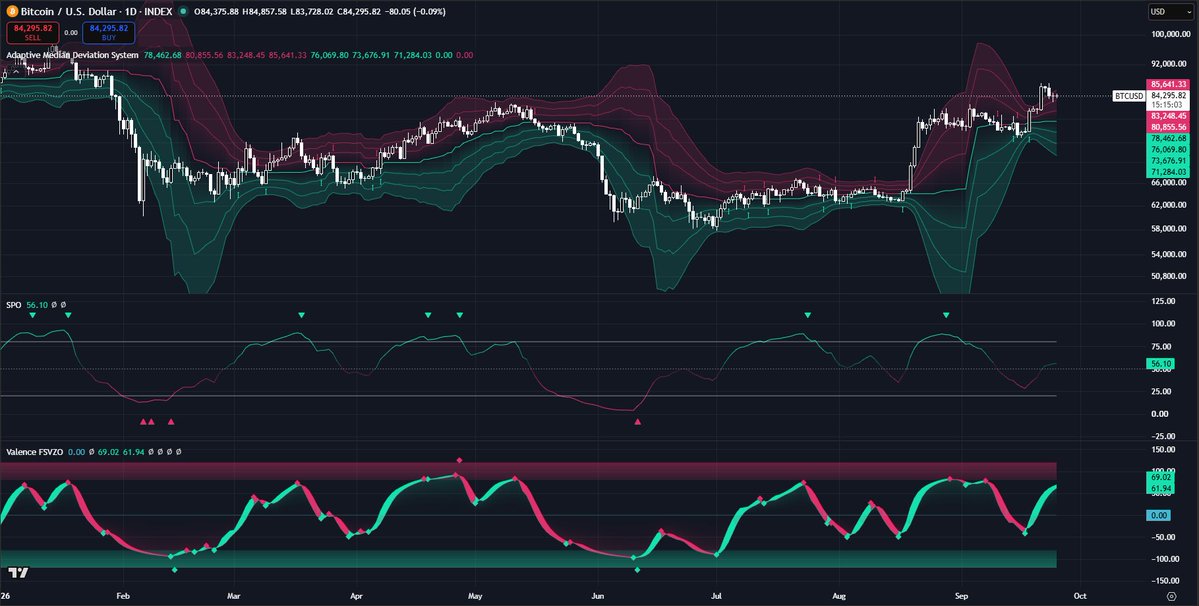
Task: Click the 76,069.80 green price label
Action: 1168,150
